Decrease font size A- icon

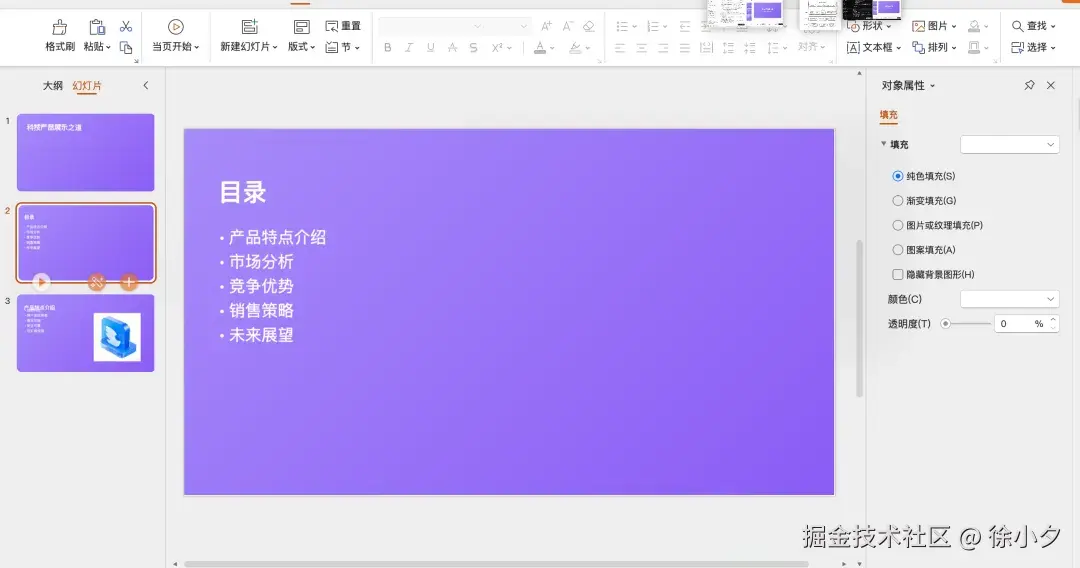tap(568, 26)
